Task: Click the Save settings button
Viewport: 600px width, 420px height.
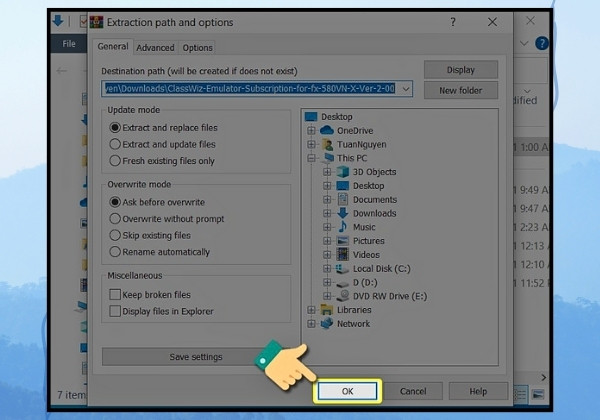Action: (196, 357)
